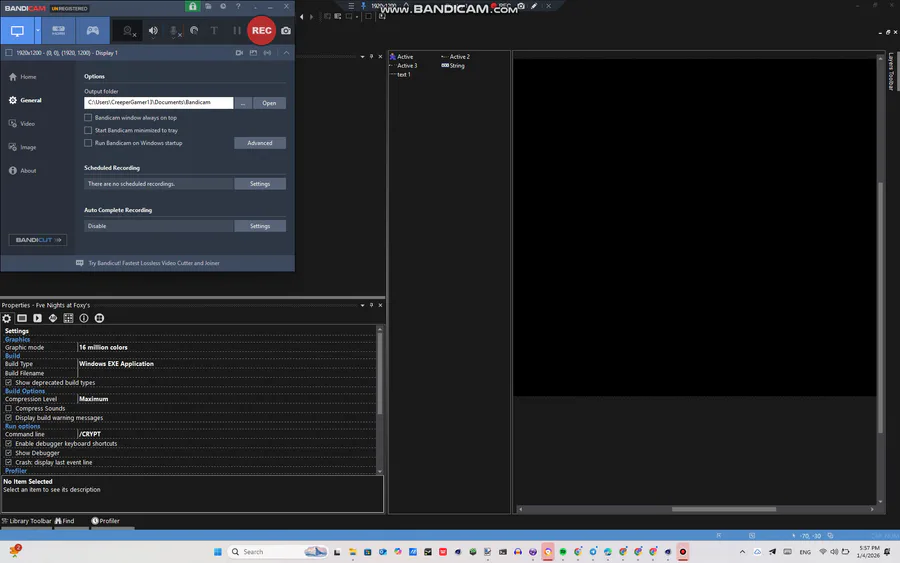Open Events grid tab icon in Properties

tap(68, 319)
